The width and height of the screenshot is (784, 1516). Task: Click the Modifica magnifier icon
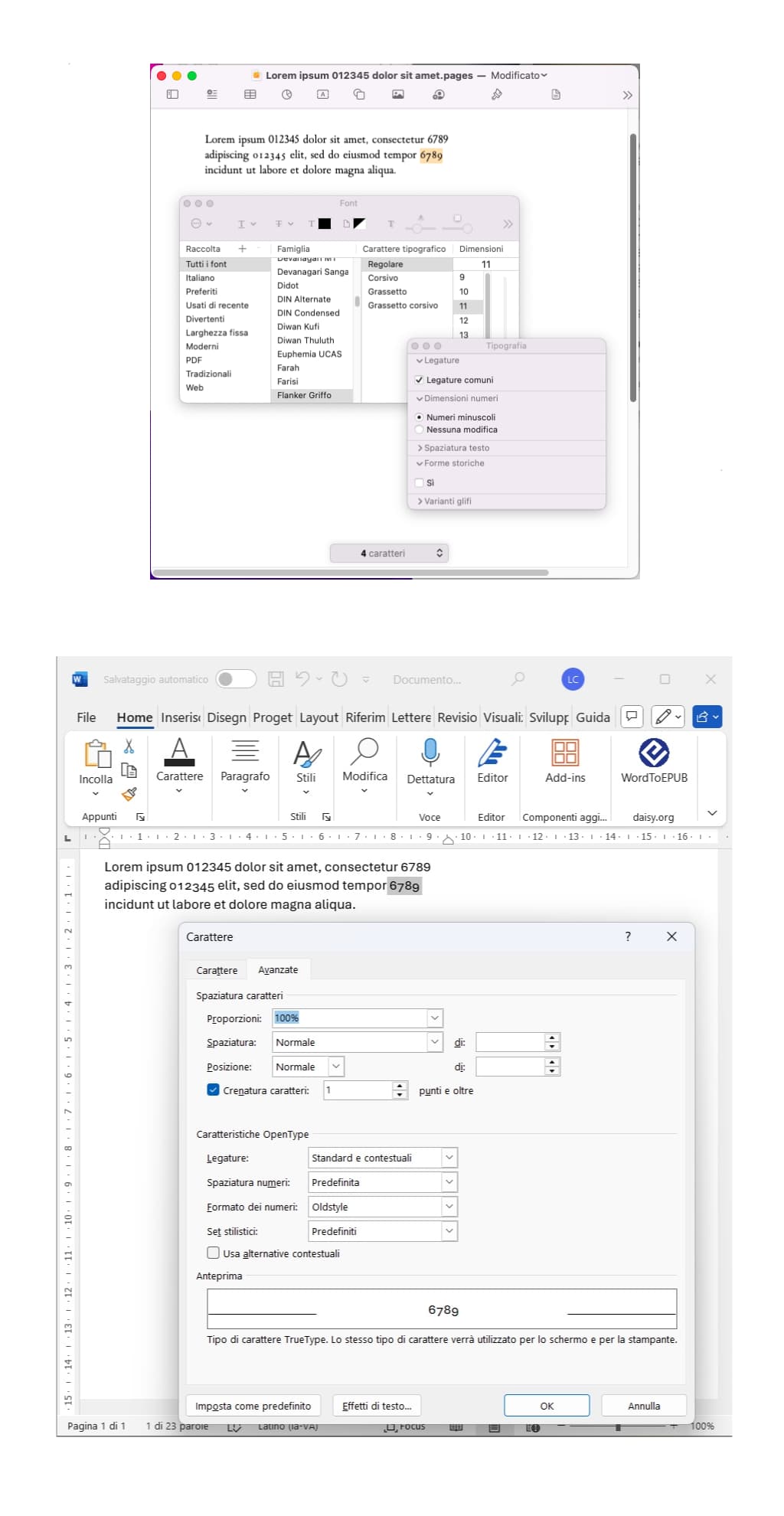click(364, 753)
